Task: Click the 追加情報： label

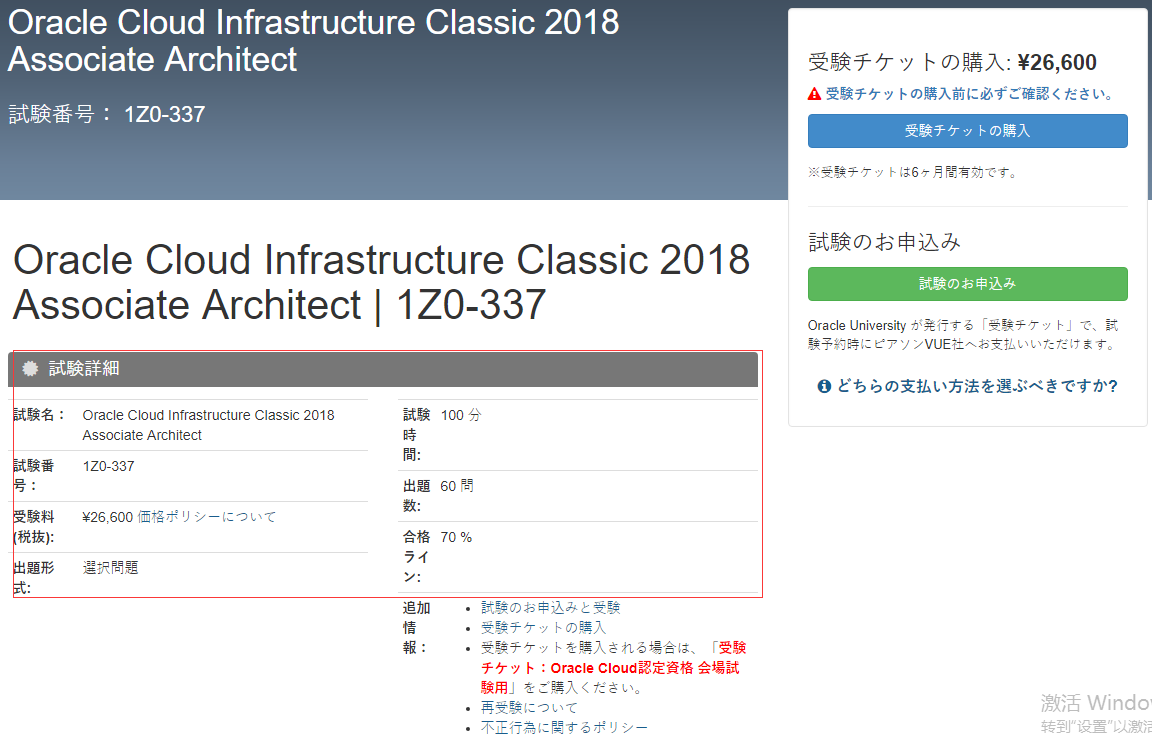Action: point(417,628)
